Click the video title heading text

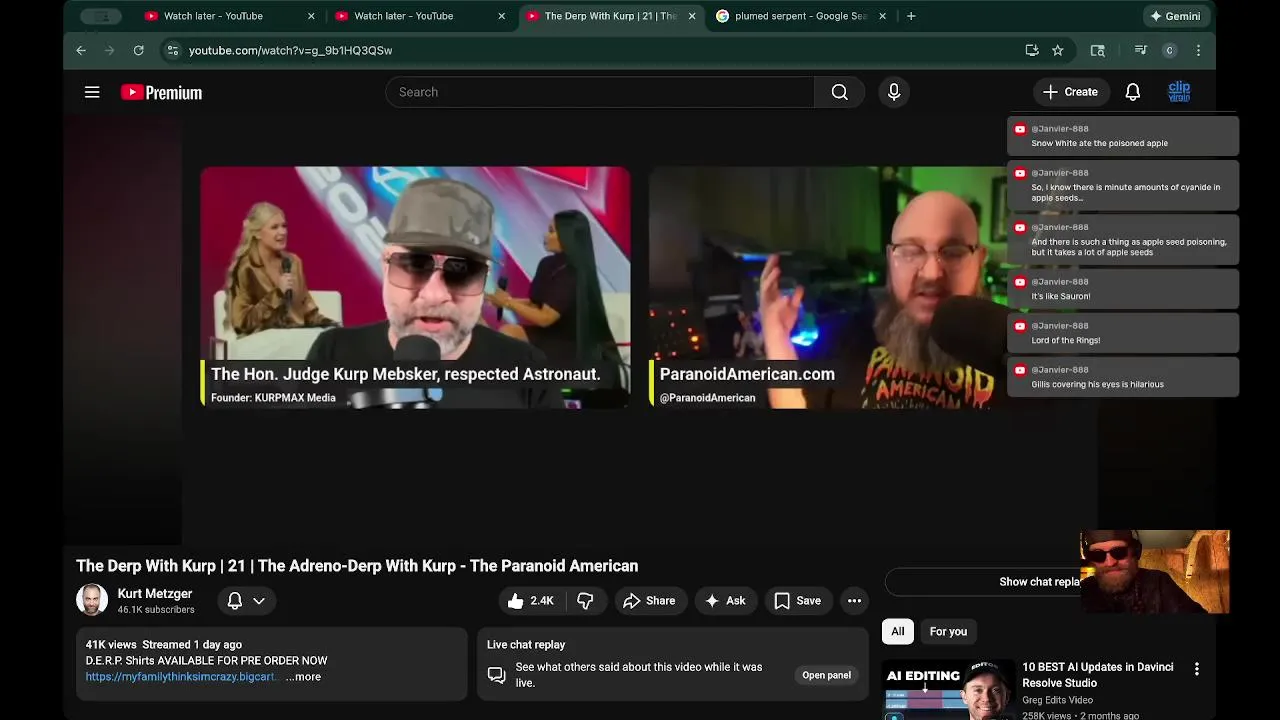pos(357,566)
